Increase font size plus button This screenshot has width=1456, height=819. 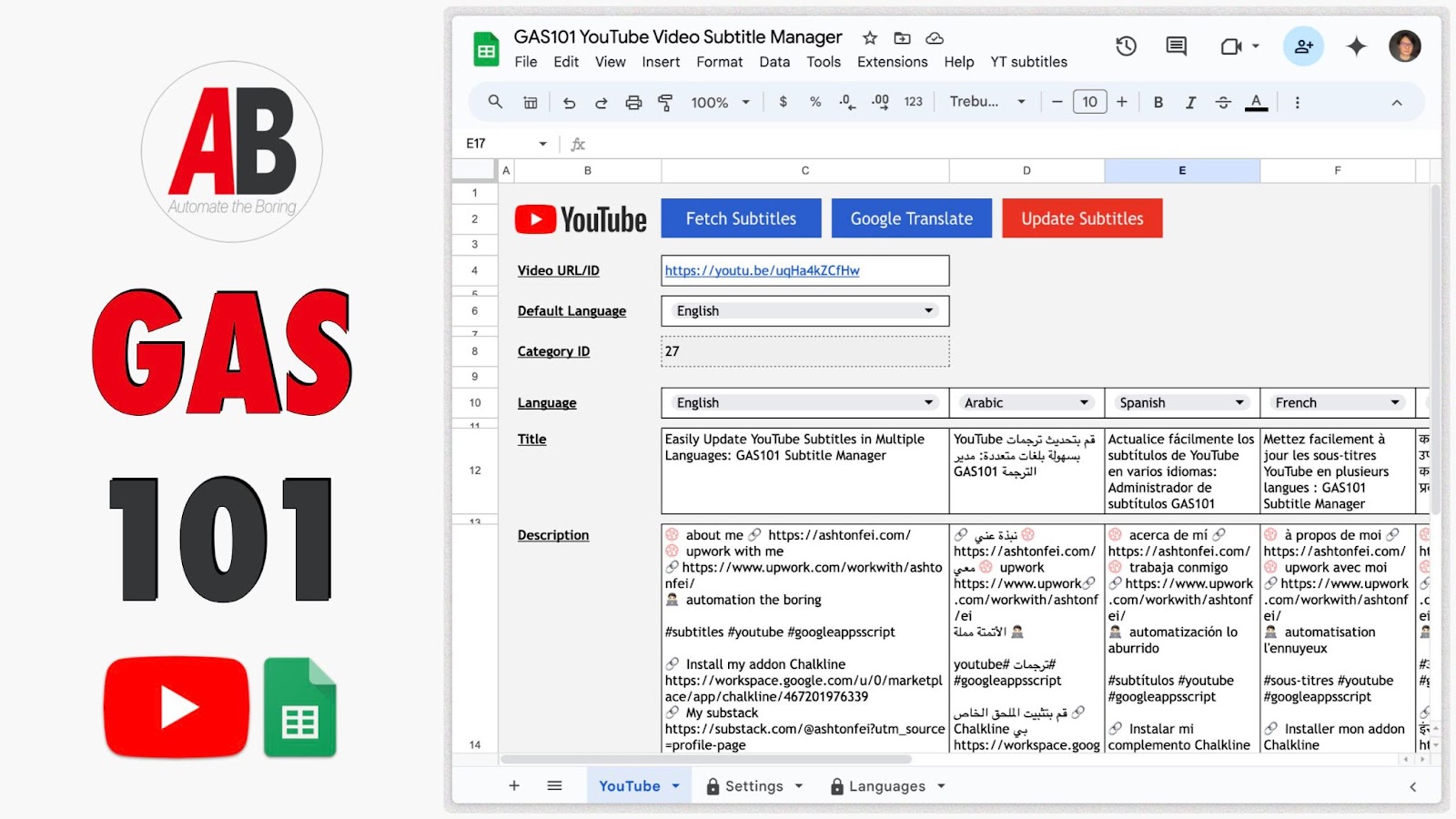(1122, 102)
